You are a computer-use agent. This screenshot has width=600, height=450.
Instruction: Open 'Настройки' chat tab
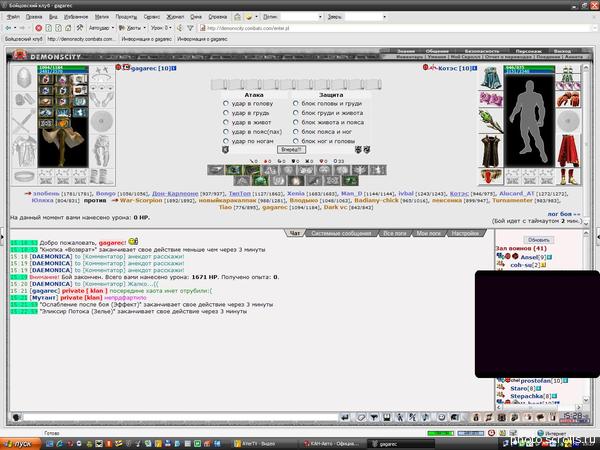pyautogui.click(x=465, y=233)
